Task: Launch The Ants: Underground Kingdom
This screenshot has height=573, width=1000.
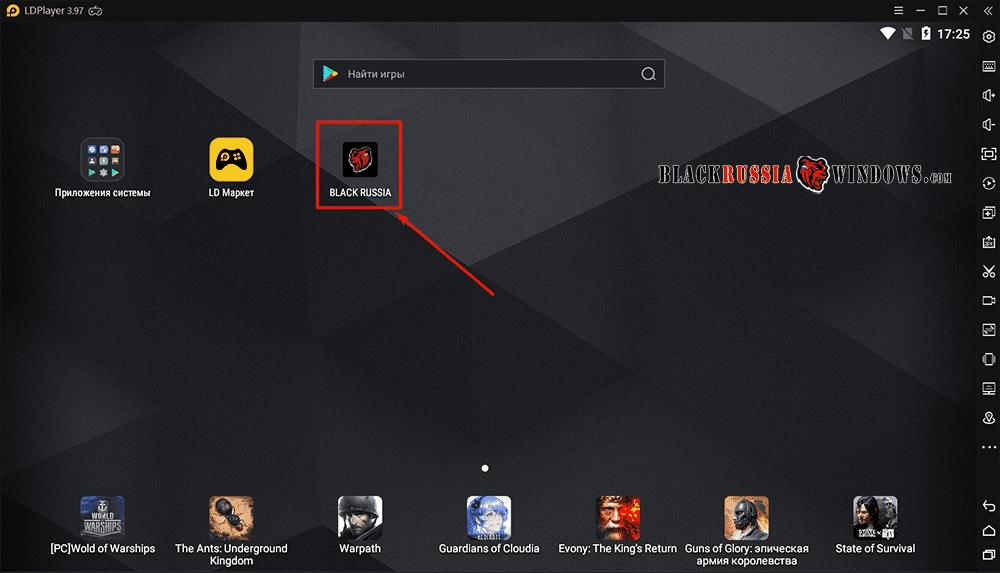Action: [x=231, y=517]
